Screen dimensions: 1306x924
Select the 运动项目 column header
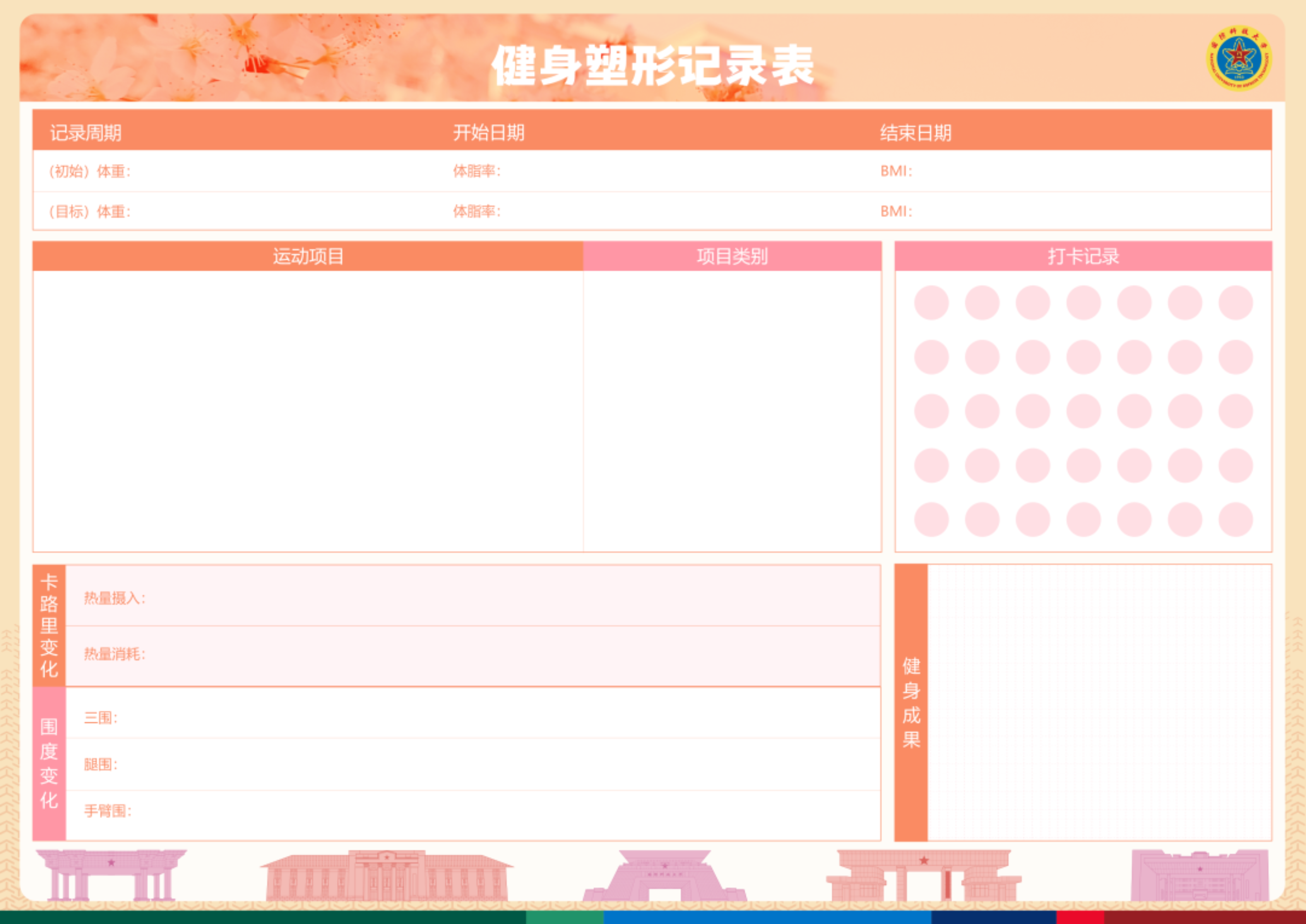click(308, 256)
